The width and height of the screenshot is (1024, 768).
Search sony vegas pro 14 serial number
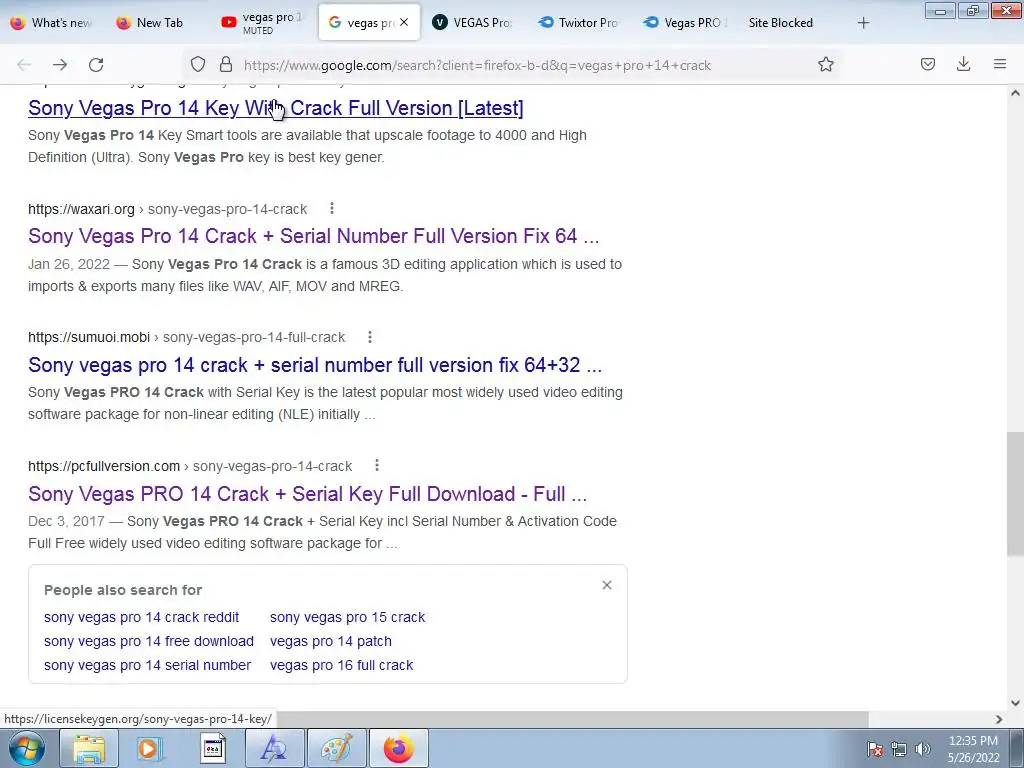(x=148, y=665)
